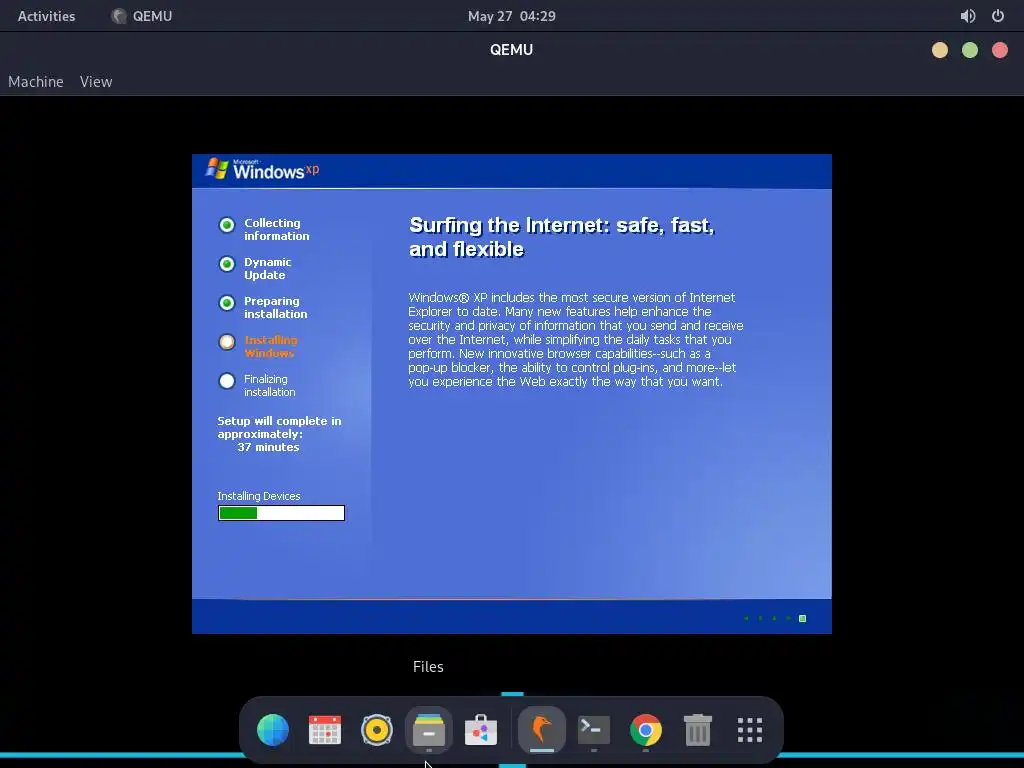The height and width of the screenshot is (768, 1024).
Task: Launch the Calendar app from dock
Action: [x=325, y=729]
